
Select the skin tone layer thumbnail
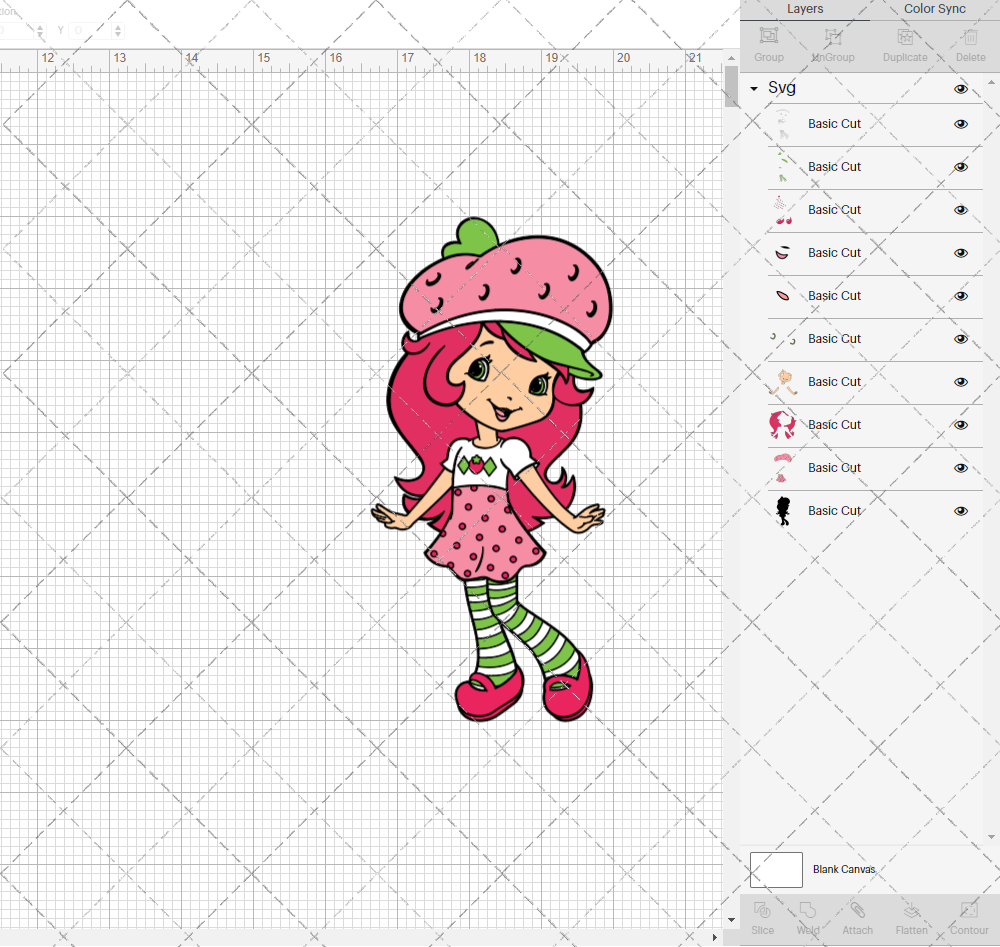[783, 382]
